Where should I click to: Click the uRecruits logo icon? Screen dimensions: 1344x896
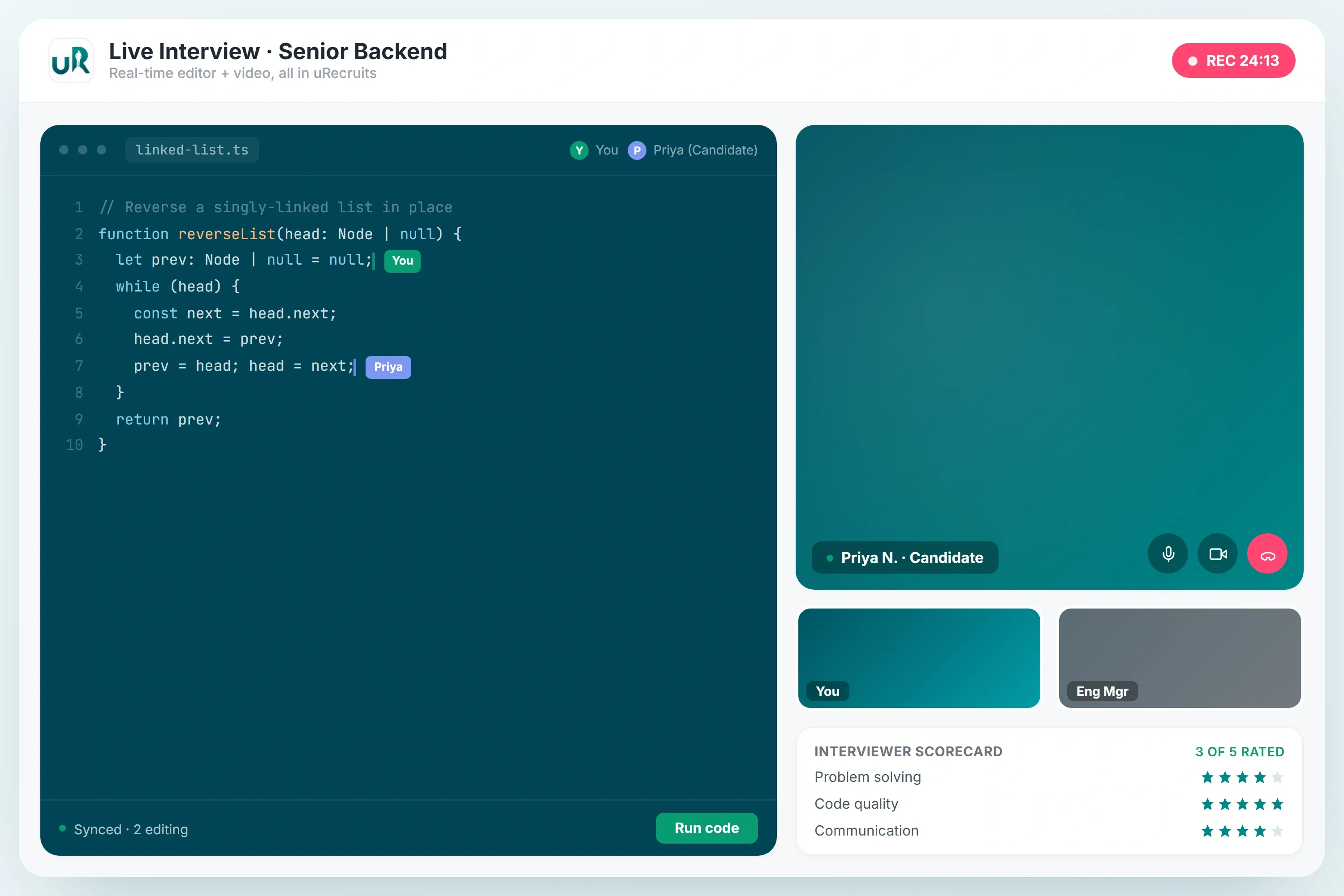(71, 60)
